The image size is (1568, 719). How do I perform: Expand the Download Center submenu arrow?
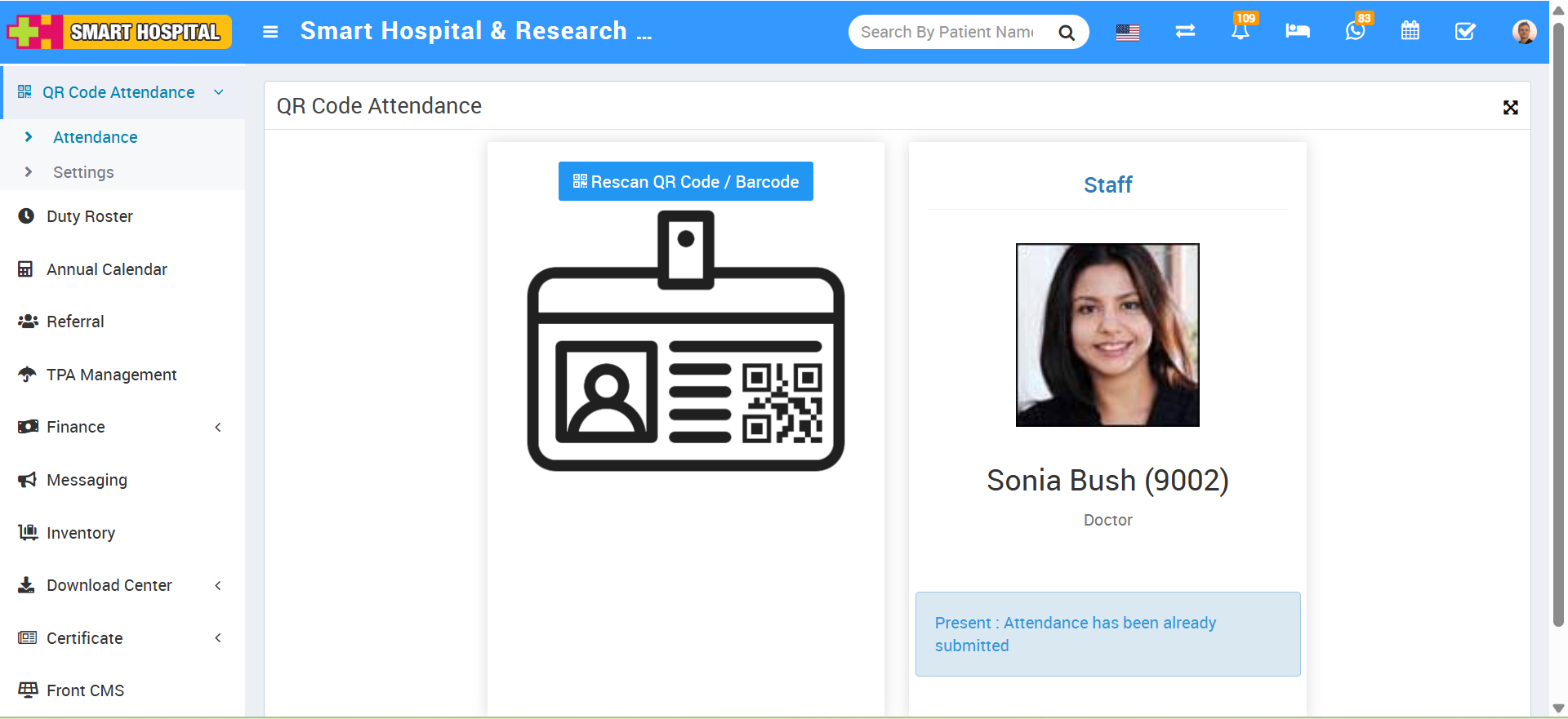[218, 585]
